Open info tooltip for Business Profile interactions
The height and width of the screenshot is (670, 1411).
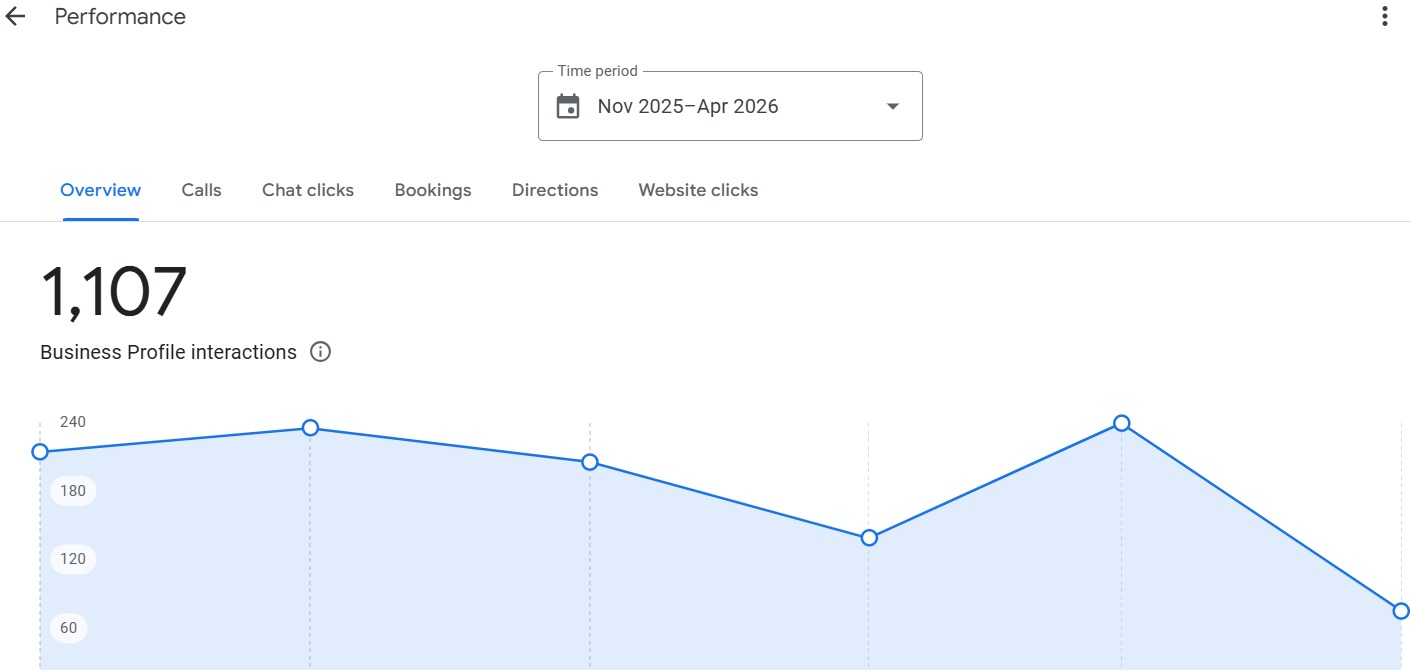320,351
